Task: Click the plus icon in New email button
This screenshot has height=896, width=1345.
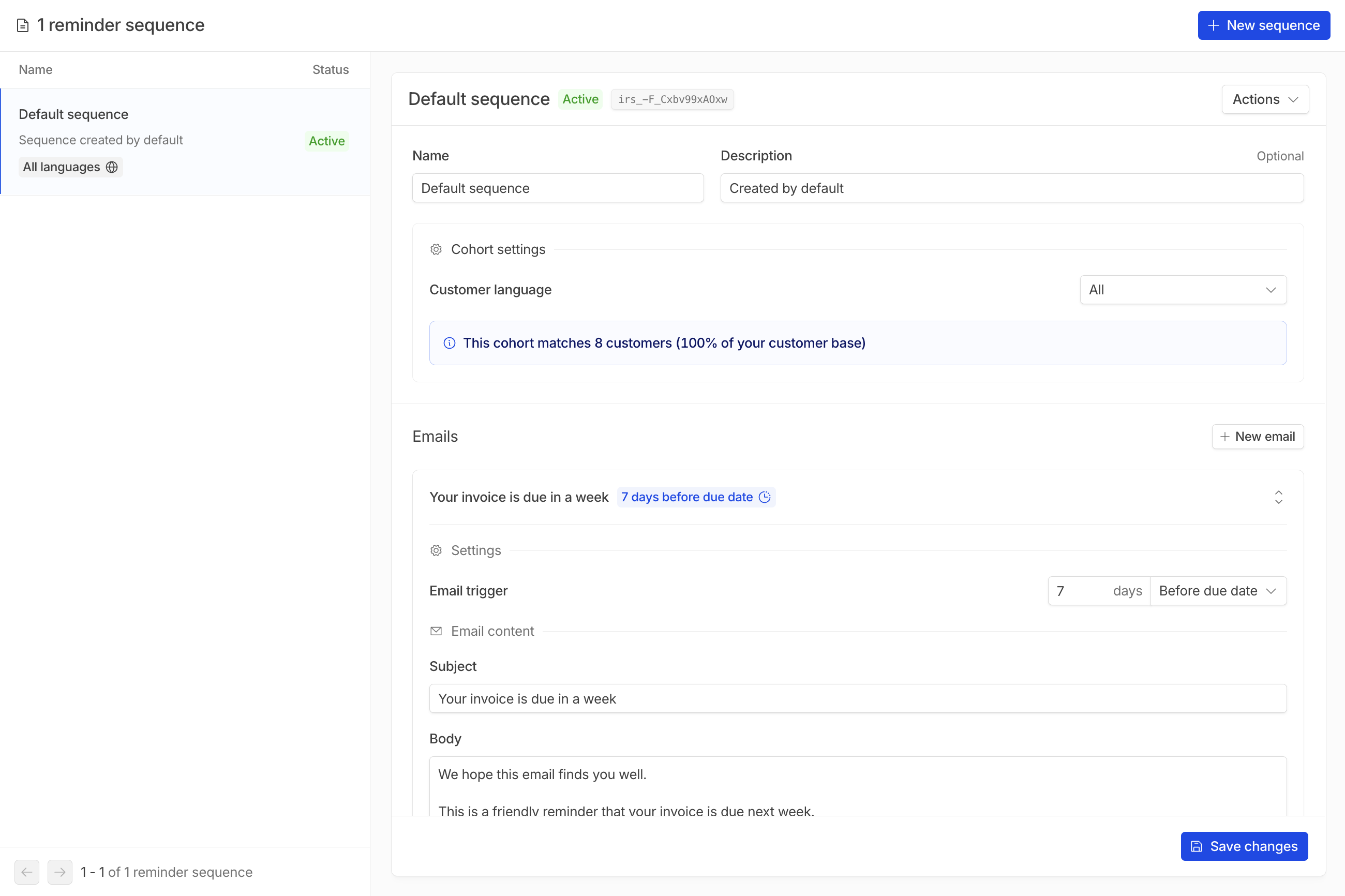Action: point(1225,437)
